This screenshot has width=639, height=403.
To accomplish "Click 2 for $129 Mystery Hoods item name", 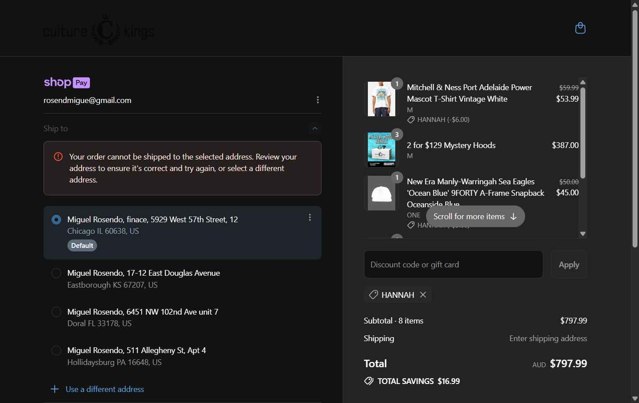I will [x=451, y=145].
